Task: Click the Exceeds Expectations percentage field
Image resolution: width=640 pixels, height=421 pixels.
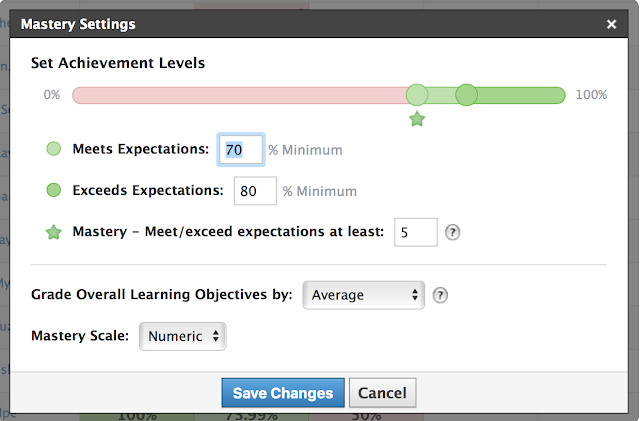Action: point(255,190)
